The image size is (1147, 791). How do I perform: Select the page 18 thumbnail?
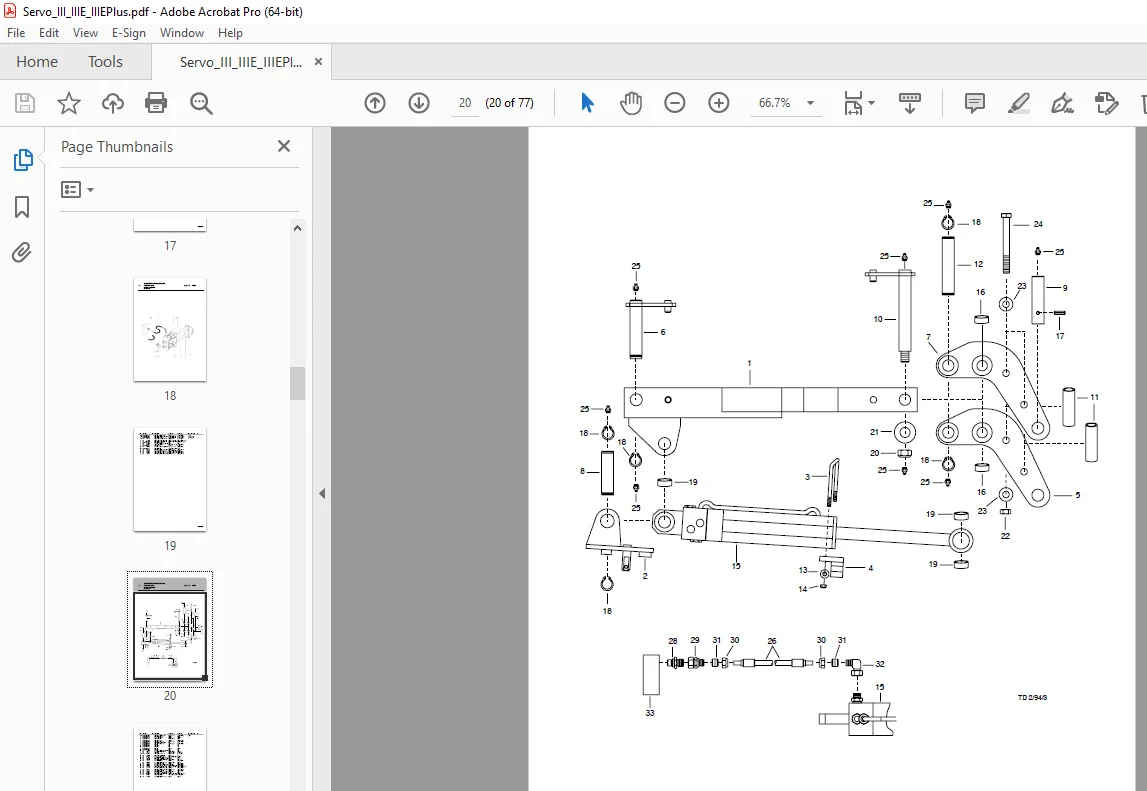click(170, 330)
